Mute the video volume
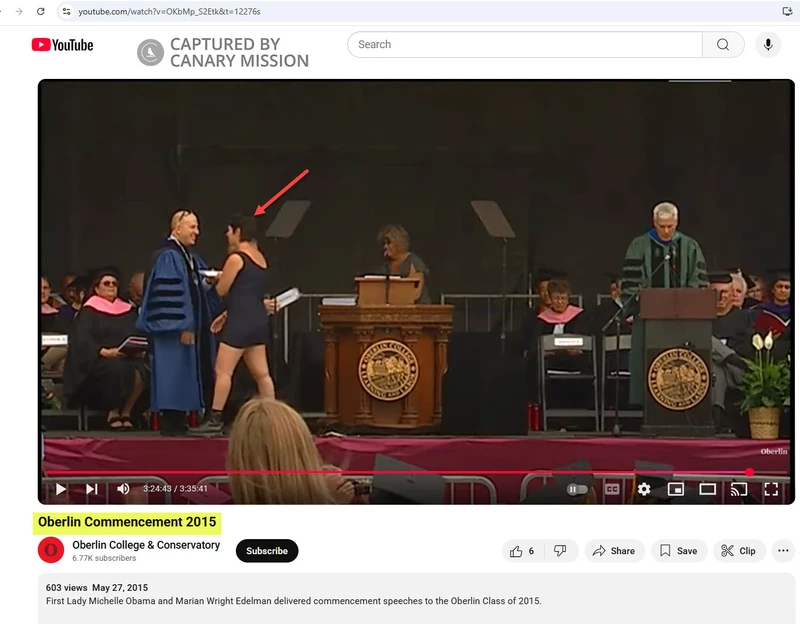The width and height of the screenshot is (800, 624). coord(124,489)
